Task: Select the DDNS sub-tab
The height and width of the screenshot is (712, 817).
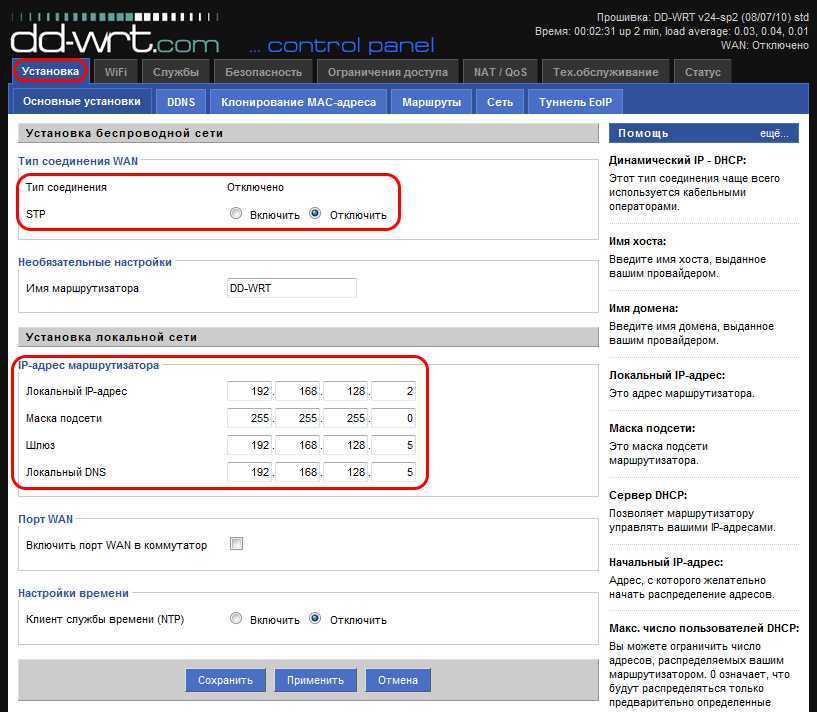Action: pyautogui.click(x=181, y=102)
